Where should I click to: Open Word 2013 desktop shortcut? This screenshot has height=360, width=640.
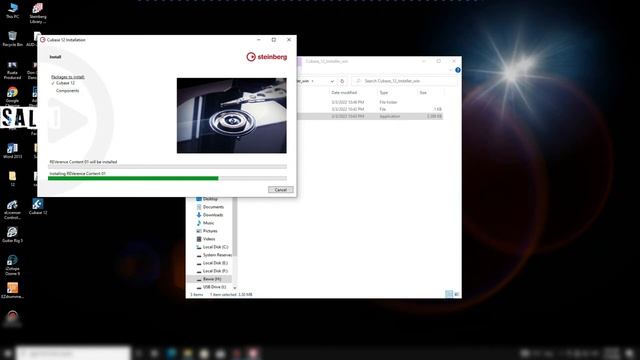coord(12,151)
